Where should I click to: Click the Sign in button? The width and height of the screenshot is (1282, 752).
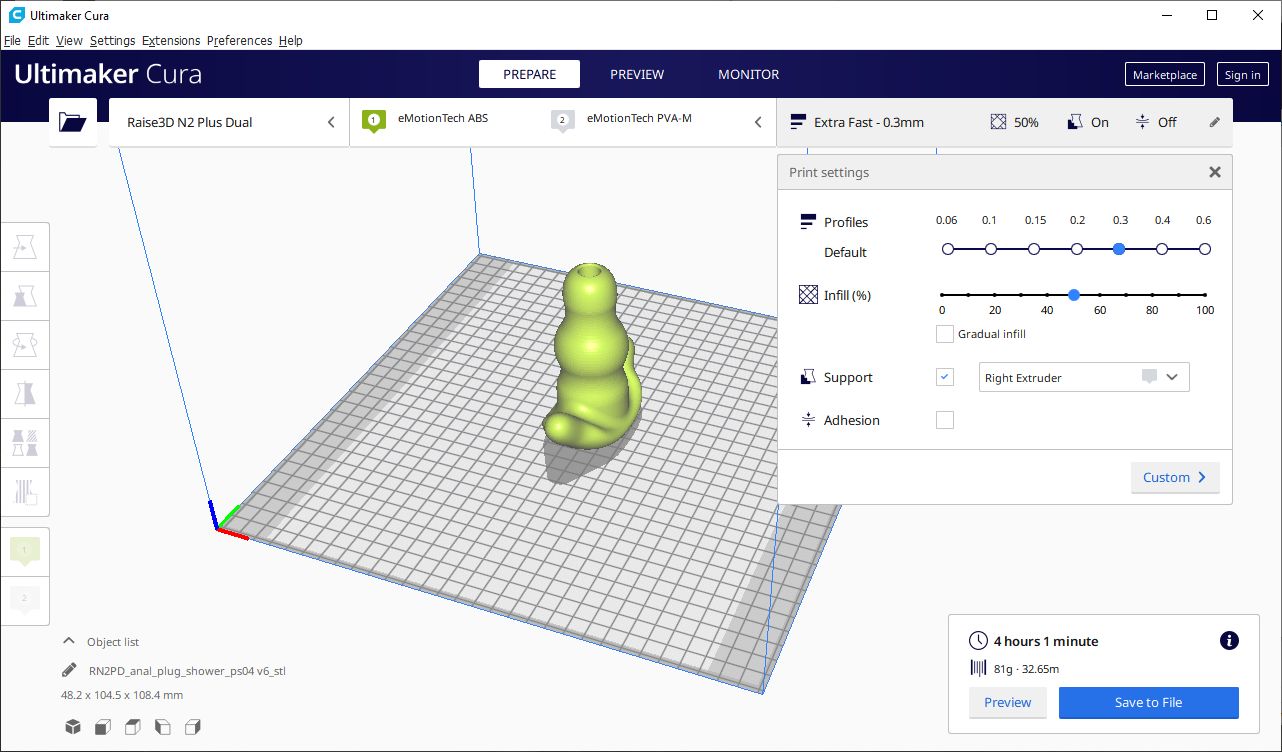tap(1242, 75)
